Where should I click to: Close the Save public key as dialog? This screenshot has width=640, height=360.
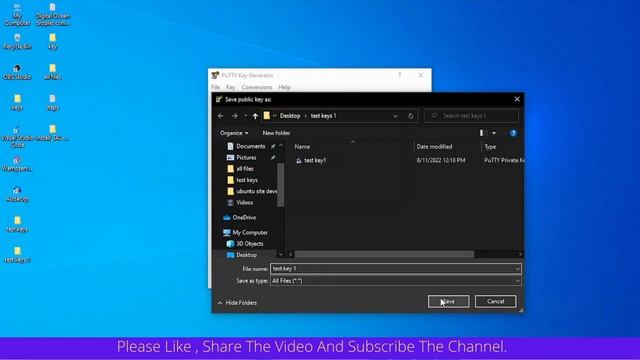point(517,99)
